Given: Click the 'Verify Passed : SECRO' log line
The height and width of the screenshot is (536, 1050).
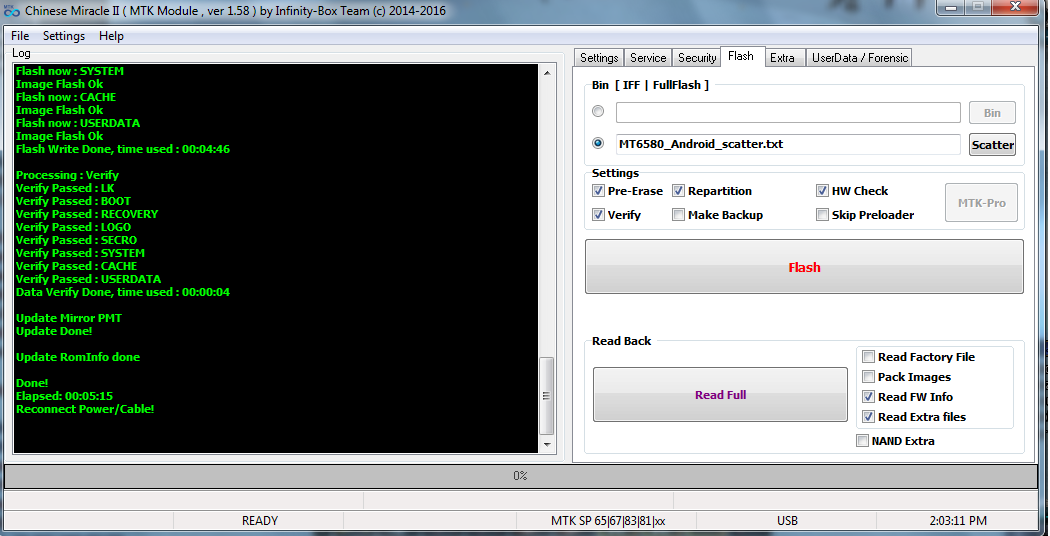Looking at the screenshot, I should 76,240.
